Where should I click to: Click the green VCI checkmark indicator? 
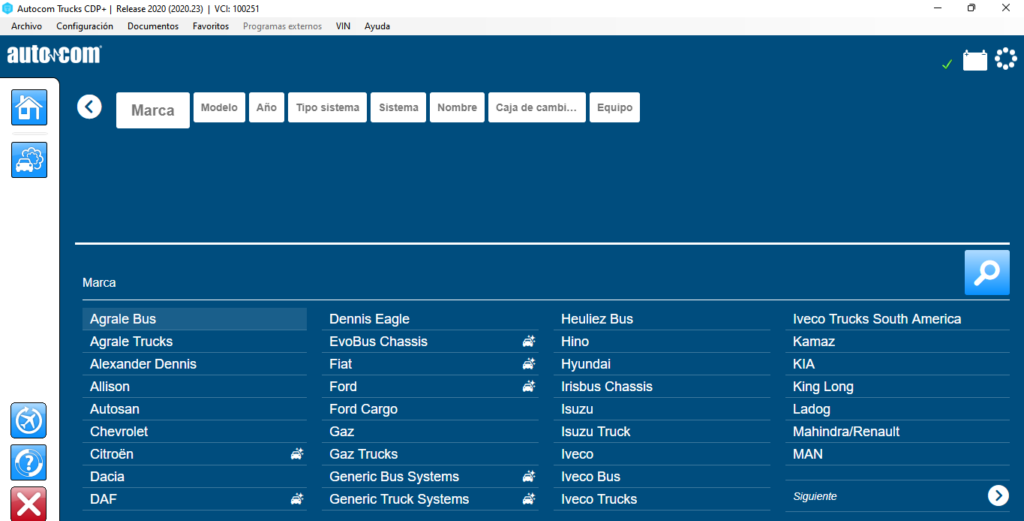(x=947, y=64)
